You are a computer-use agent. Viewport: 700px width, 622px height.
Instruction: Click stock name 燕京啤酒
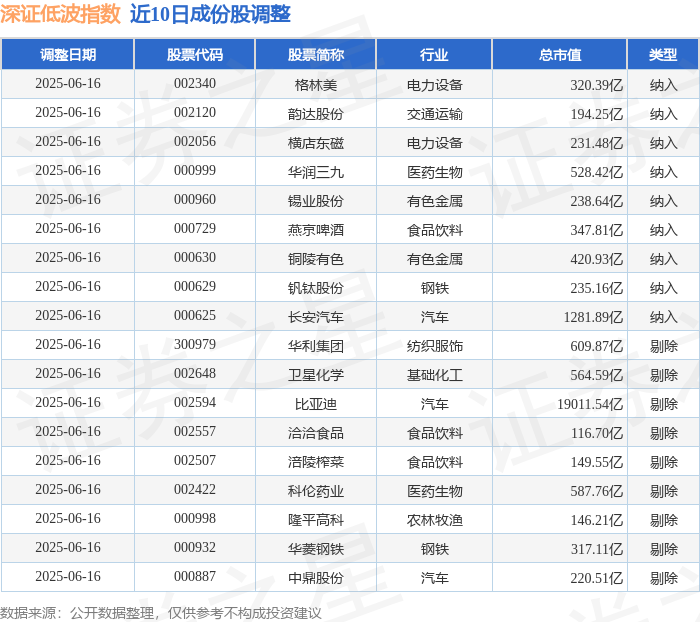316,230
